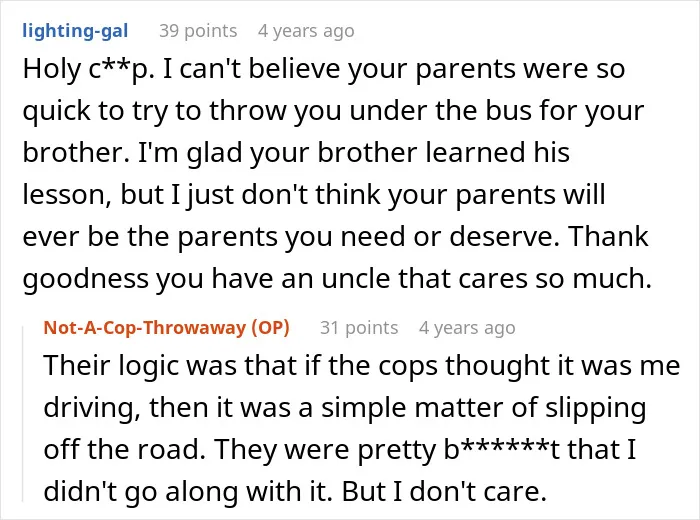Click the phrase "off the road" in the reply
700x520 pixels.
[x=125, y=449]
